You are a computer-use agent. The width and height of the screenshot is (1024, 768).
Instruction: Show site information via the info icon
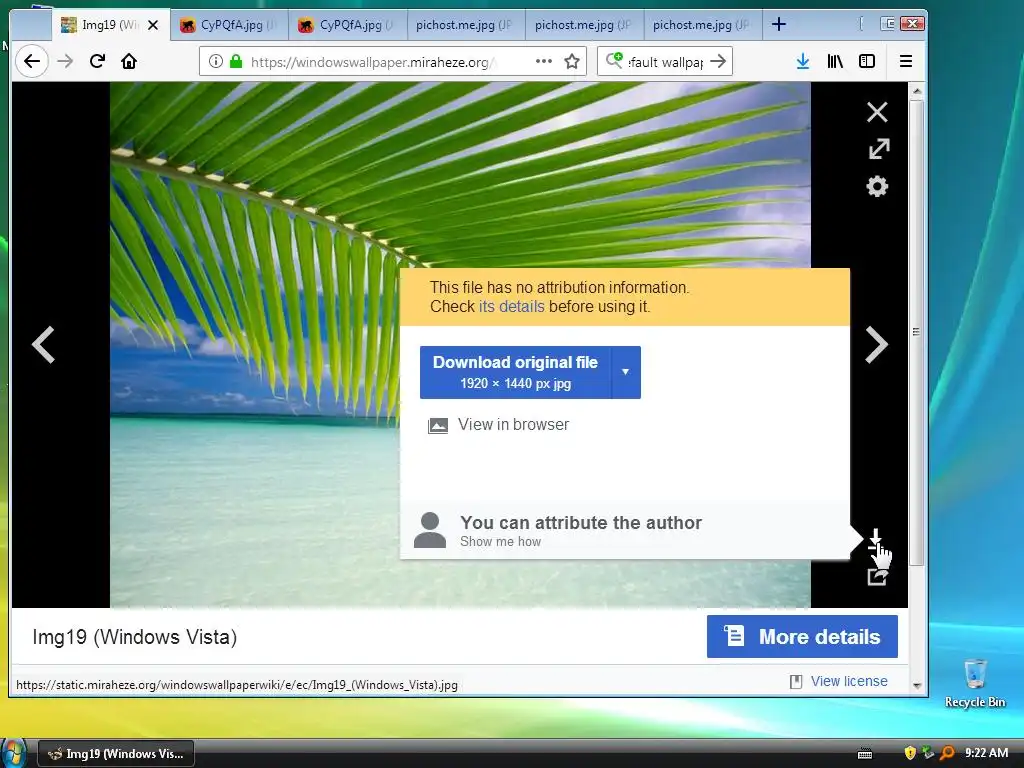216,61
